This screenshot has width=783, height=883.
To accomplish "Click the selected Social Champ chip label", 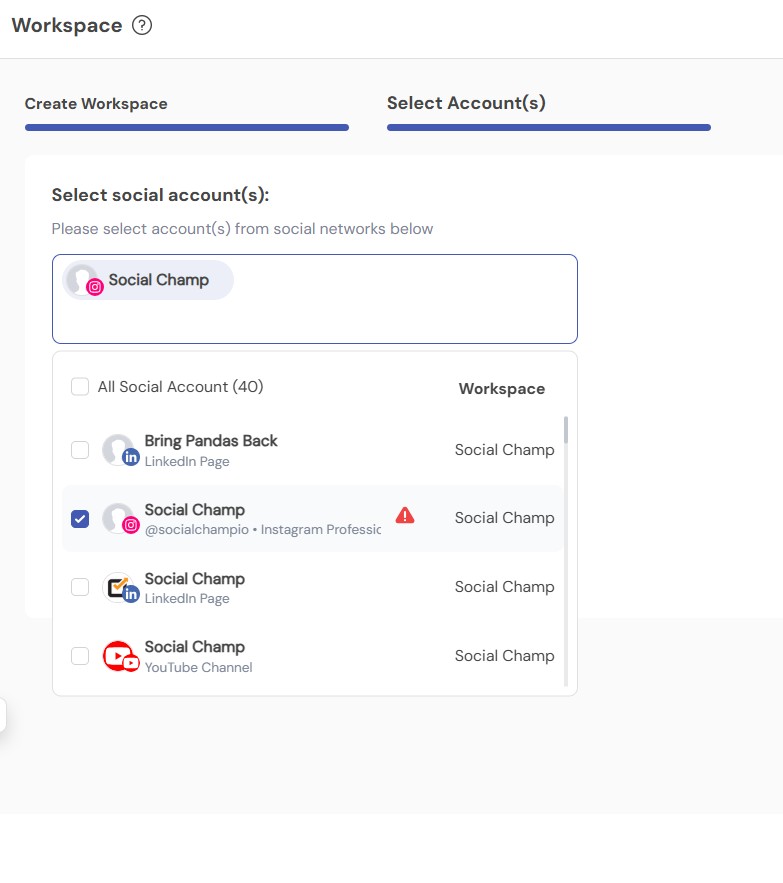I will 159,280.
